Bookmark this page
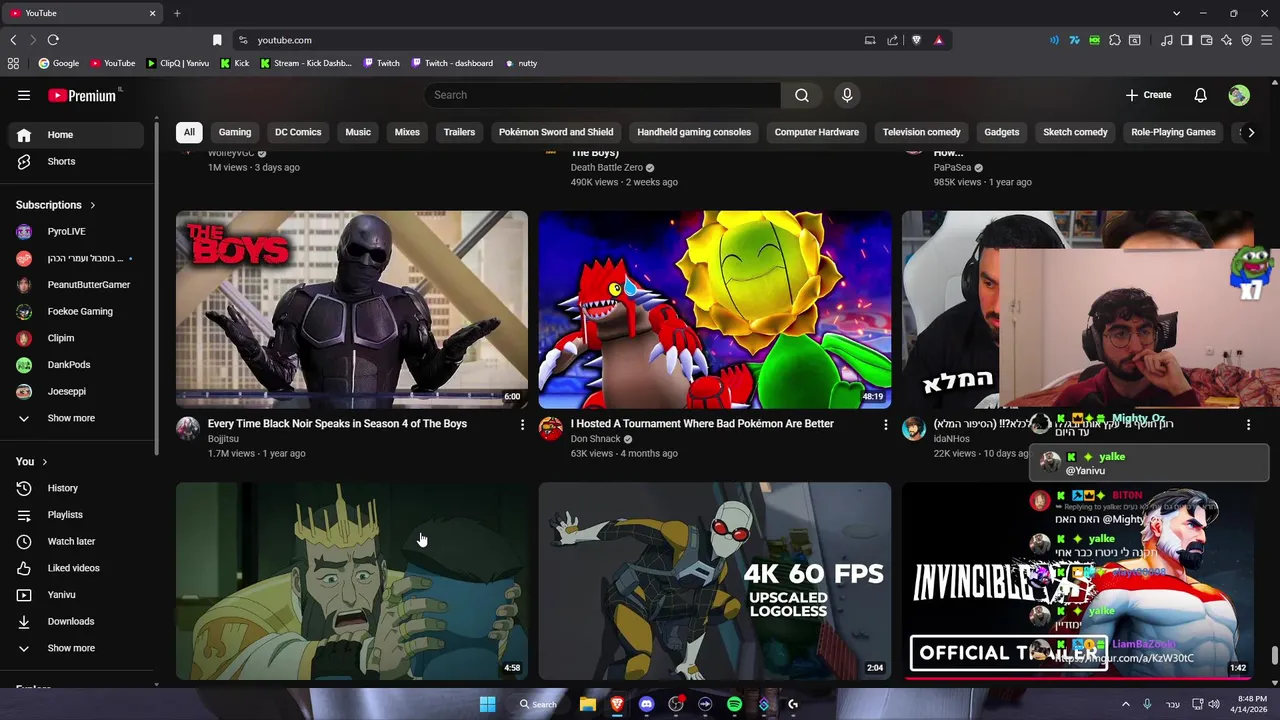Viewport: 1280px width, 720px height. coord(217,40)
